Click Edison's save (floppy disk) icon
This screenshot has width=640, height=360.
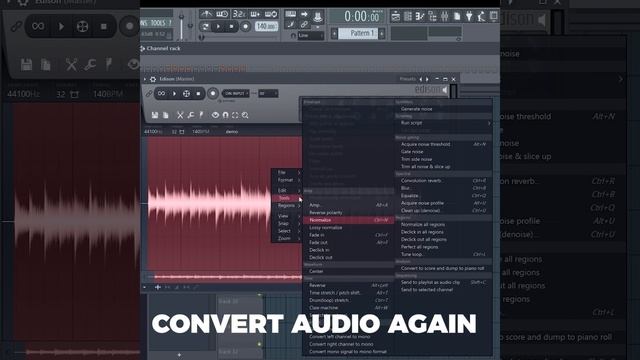click(x=155, y=116)
